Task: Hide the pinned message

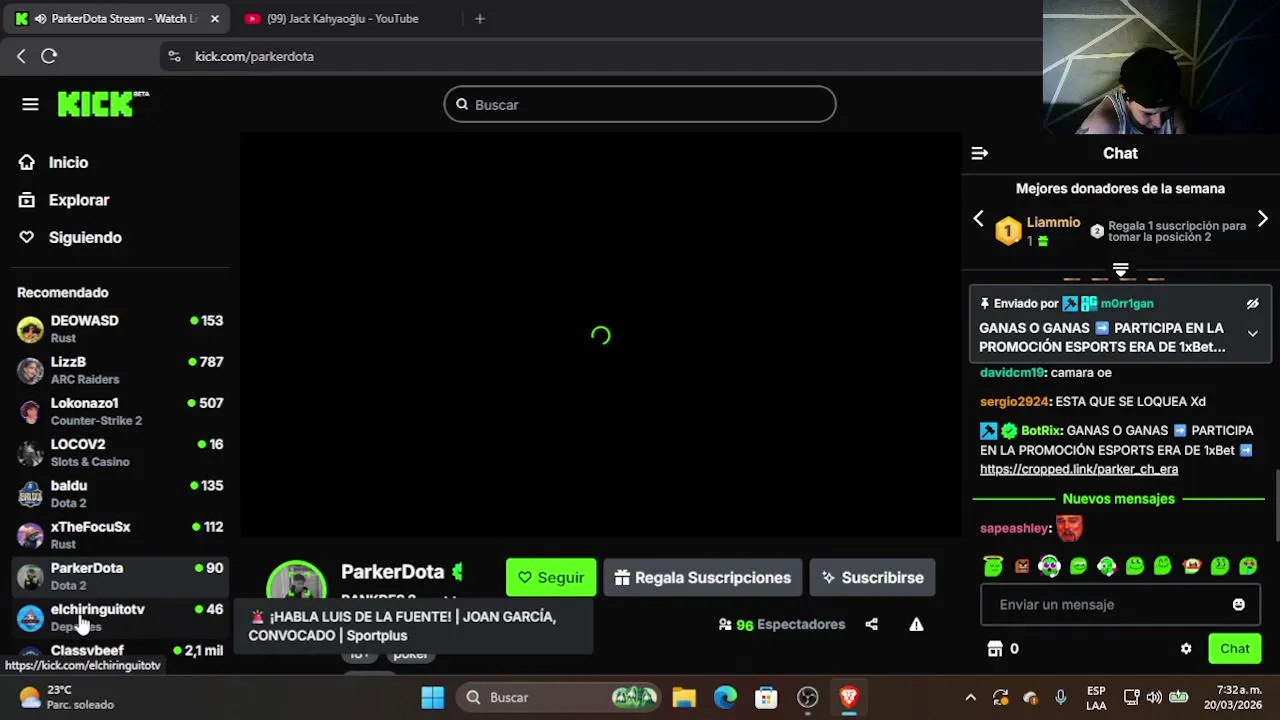Action: [x=1252, y=303]
